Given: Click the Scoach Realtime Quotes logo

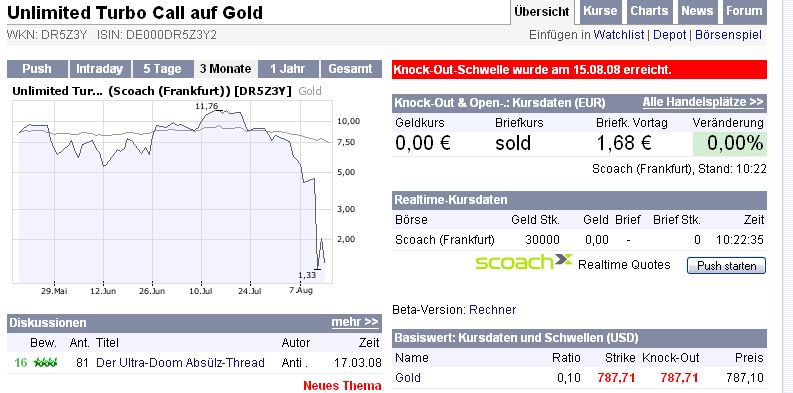Looking at the screenshot, I should tap(523, 262).
